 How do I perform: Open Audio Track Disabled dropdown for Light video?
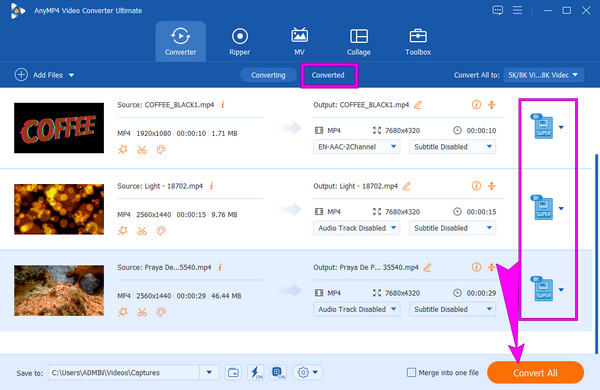tap(357, 228)
